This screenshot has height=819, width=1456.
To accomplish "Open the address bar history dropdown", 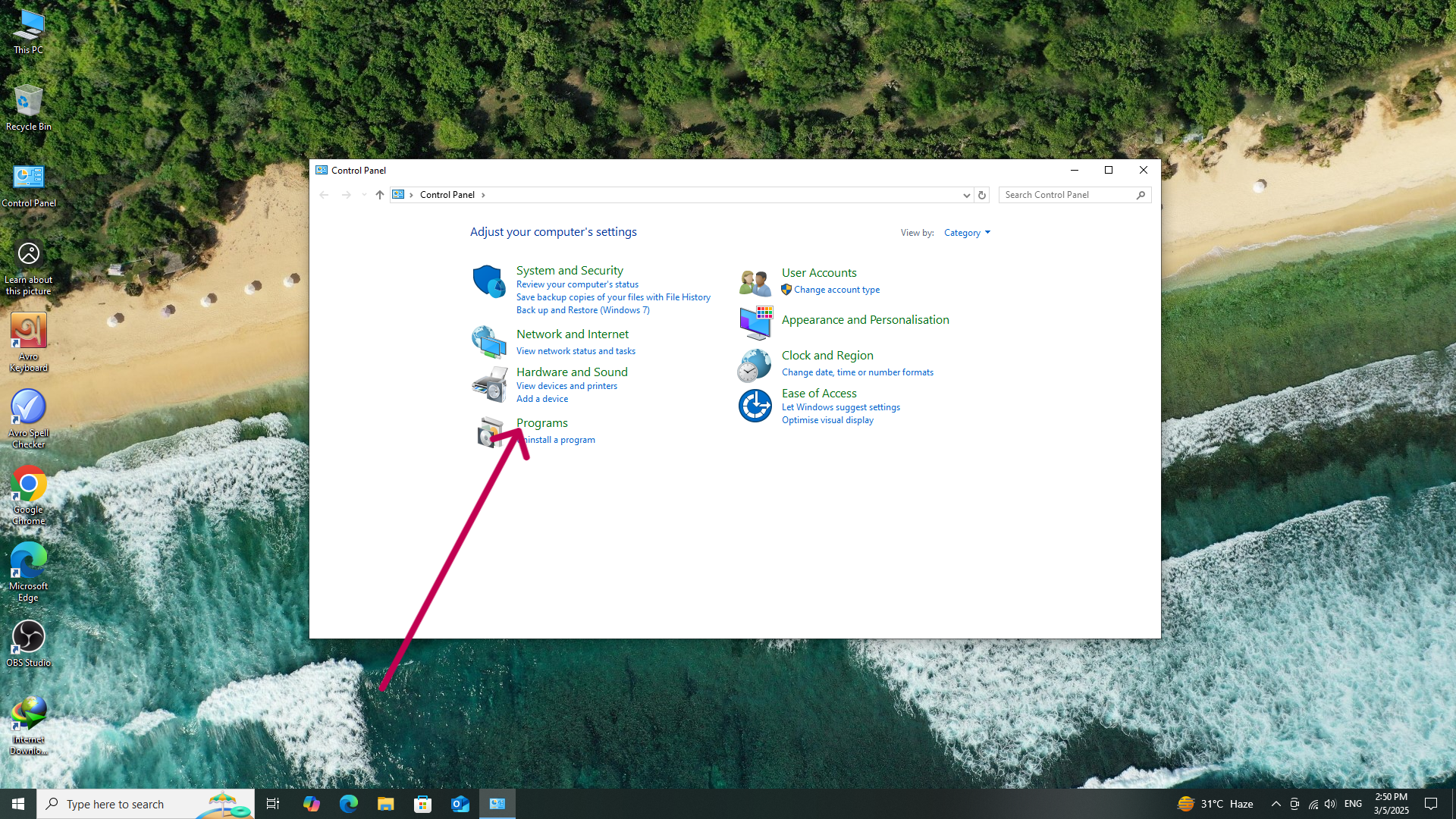I will [966, 195].
